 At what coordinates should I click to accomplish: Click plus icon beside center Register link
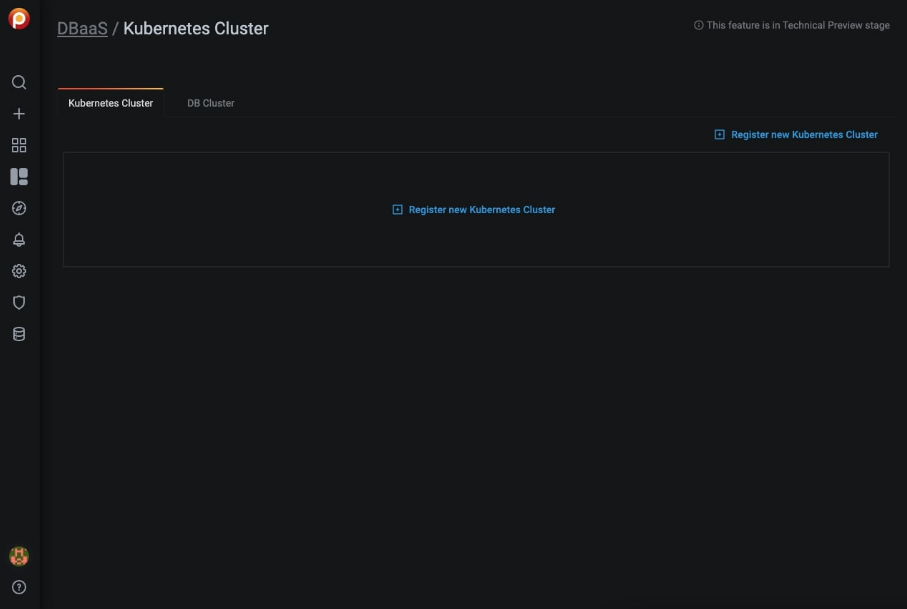pyautogui.click(x=397, y=209)
